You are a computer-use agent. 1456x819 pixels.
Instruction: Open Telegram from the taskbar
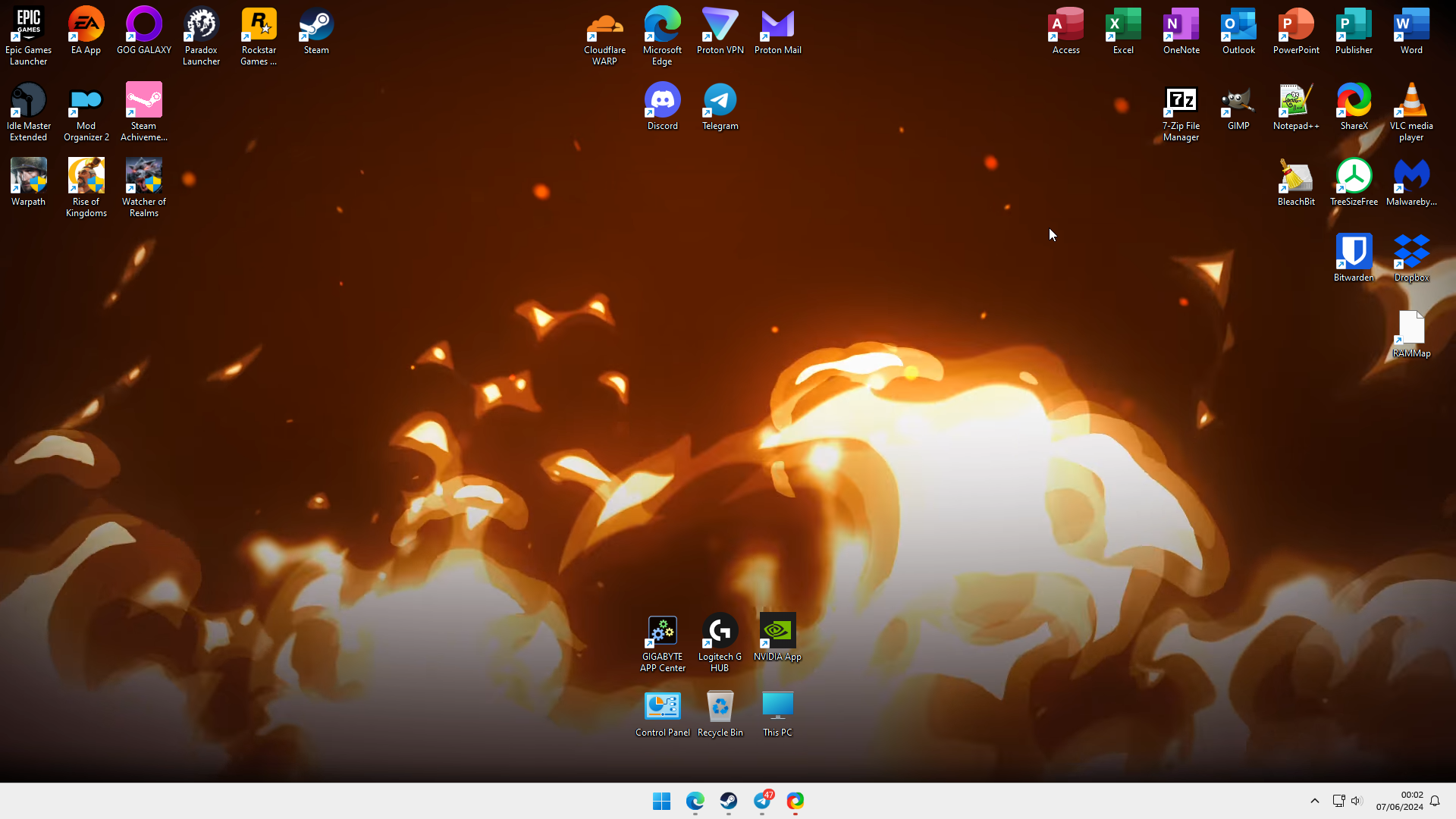coord(762,801)
